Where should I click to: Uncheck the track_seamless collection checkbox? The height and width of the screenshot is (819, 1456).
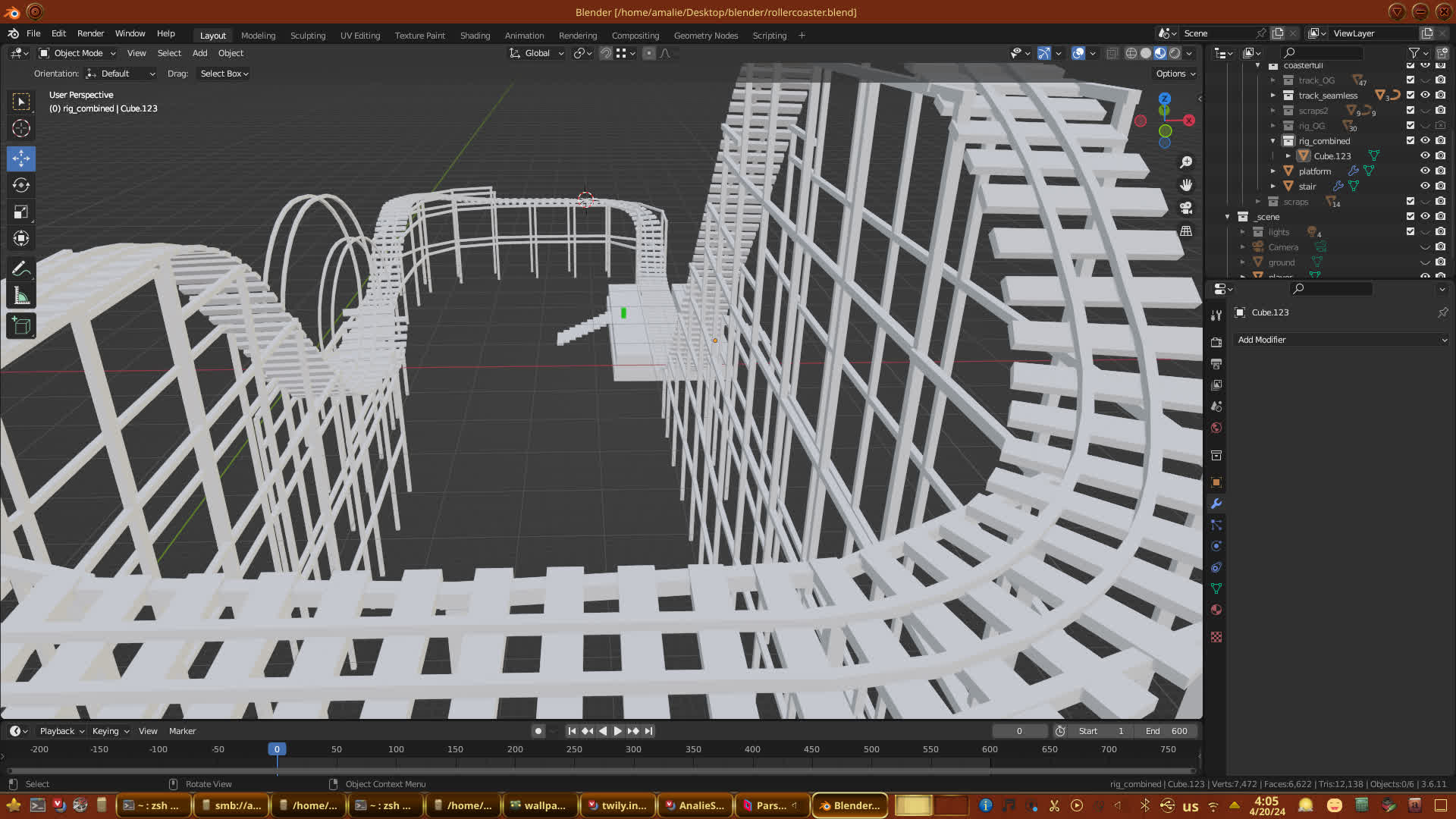[x=1410, y=96]
